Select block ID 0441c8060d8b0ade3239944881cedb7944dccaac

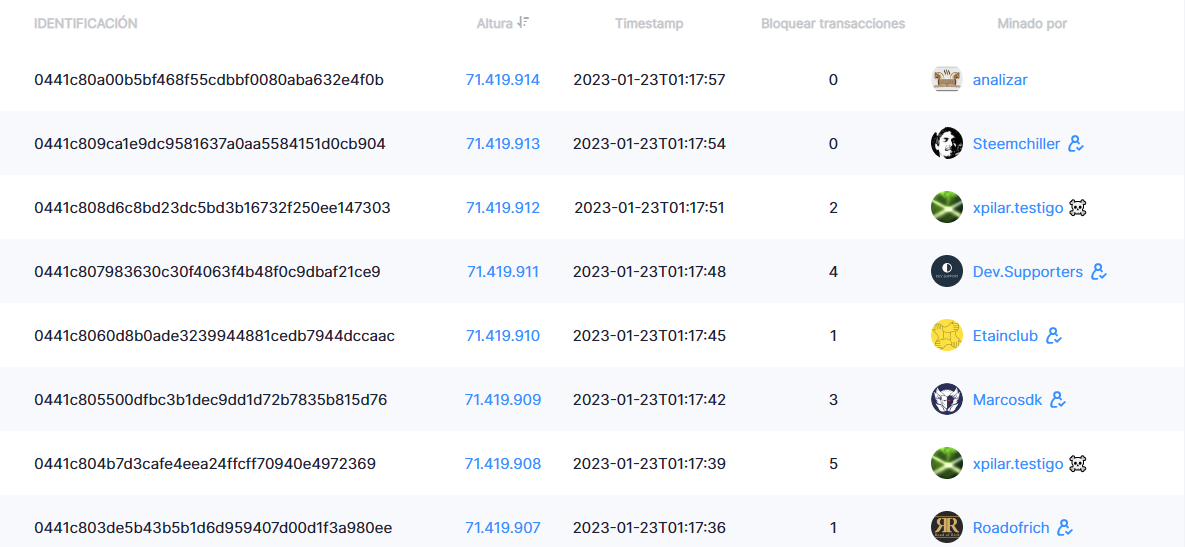pyautogui.click(x=215, y=335)
